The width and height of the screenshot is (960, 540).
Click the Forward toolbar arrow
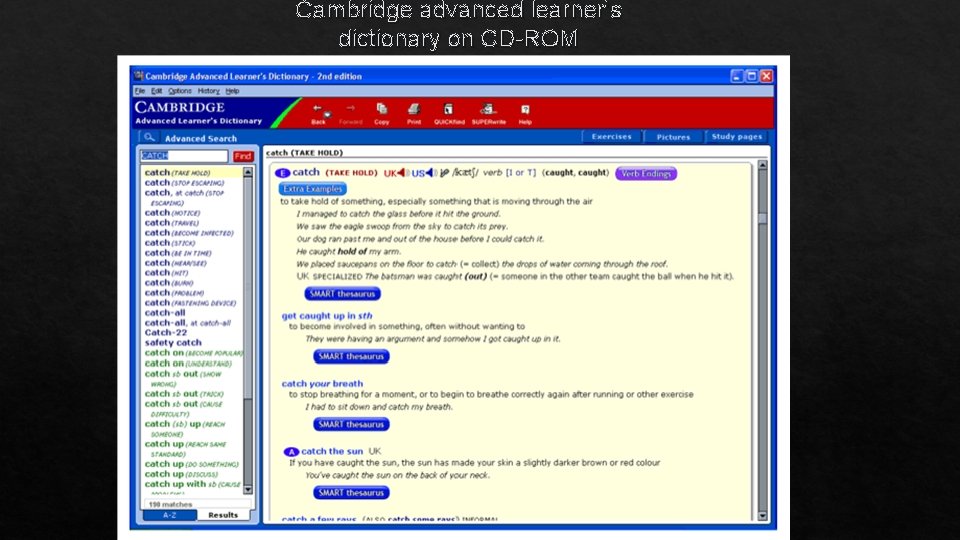tap(350, 113)
